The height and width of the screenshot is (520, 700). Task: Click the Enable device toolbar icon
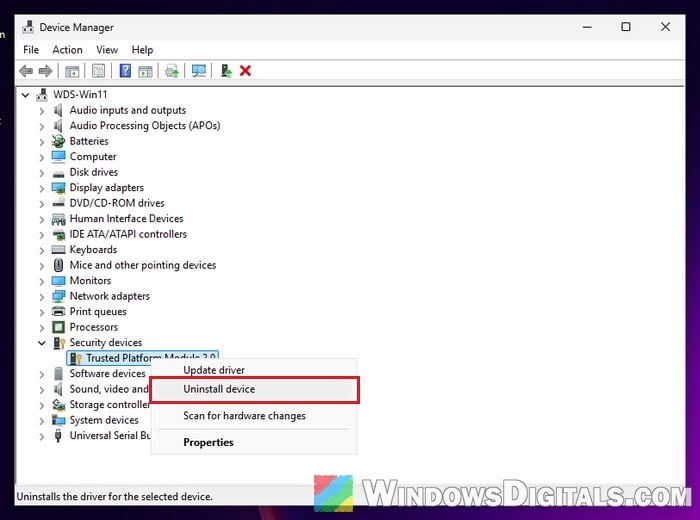[226, 71]
